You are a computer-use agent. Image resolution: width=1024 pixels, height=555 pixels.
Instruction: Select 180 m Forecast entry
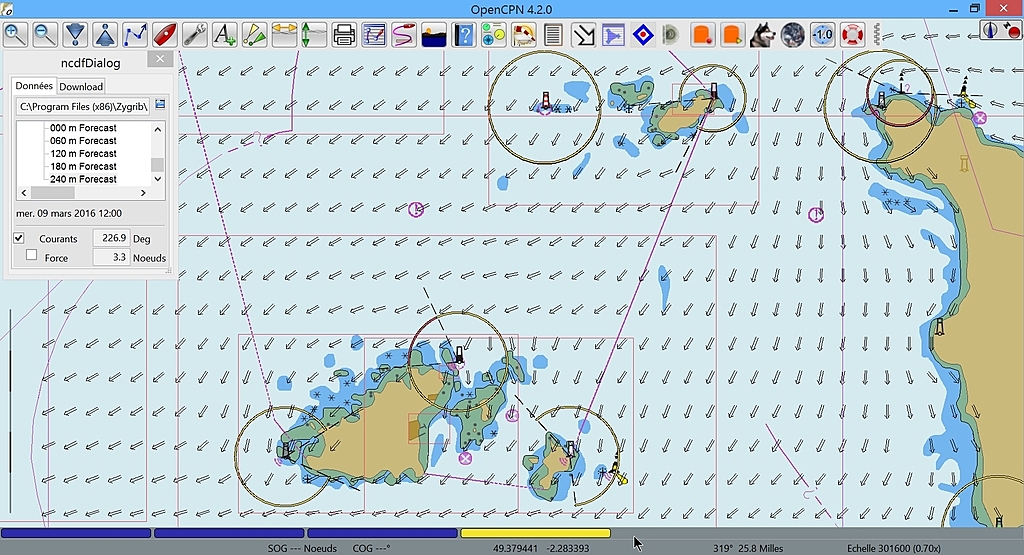[83, 166]
